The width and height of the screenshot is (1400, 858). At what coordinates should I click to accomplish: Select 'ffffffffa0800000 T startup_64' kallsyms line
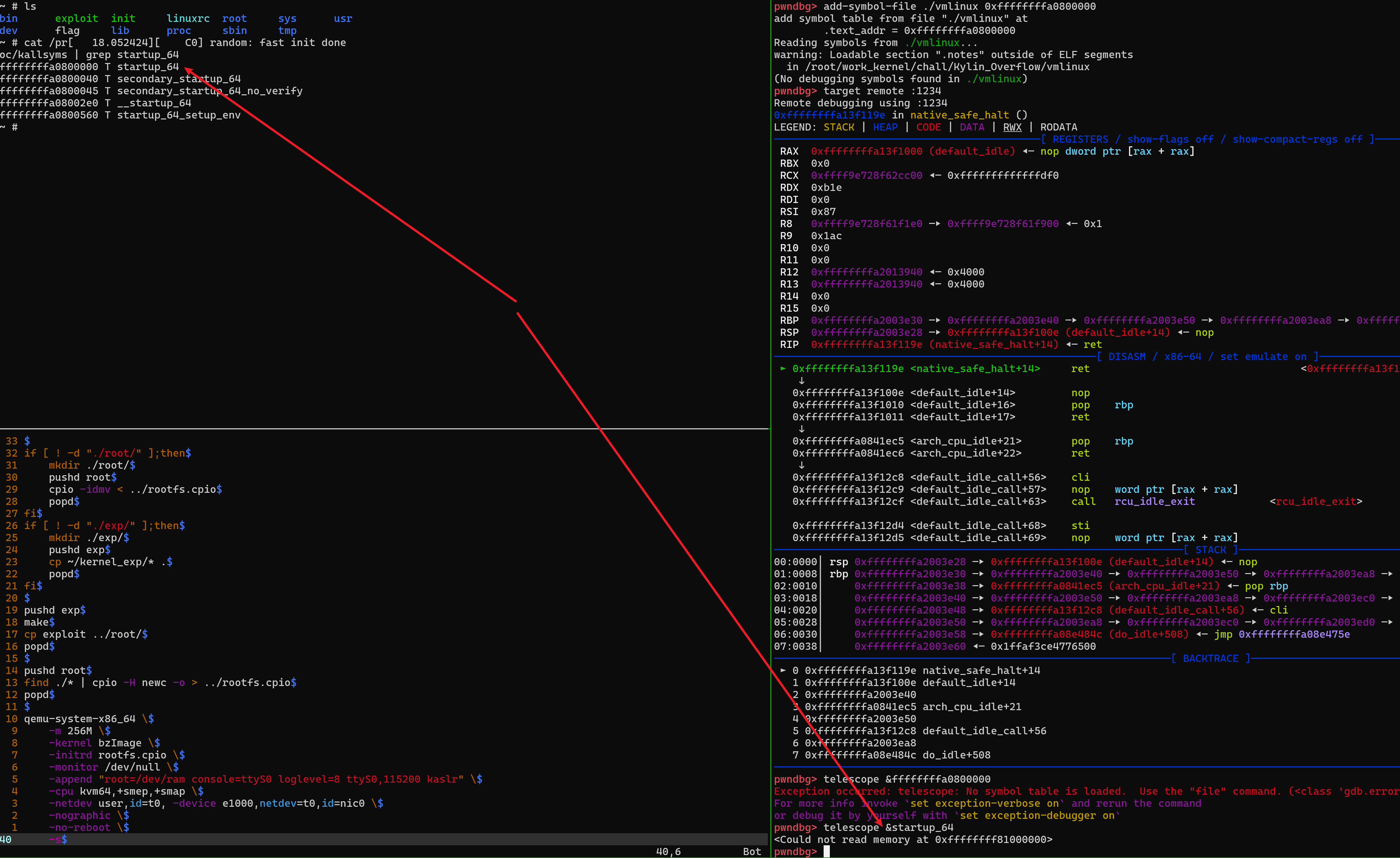click(x=89, y=67)
